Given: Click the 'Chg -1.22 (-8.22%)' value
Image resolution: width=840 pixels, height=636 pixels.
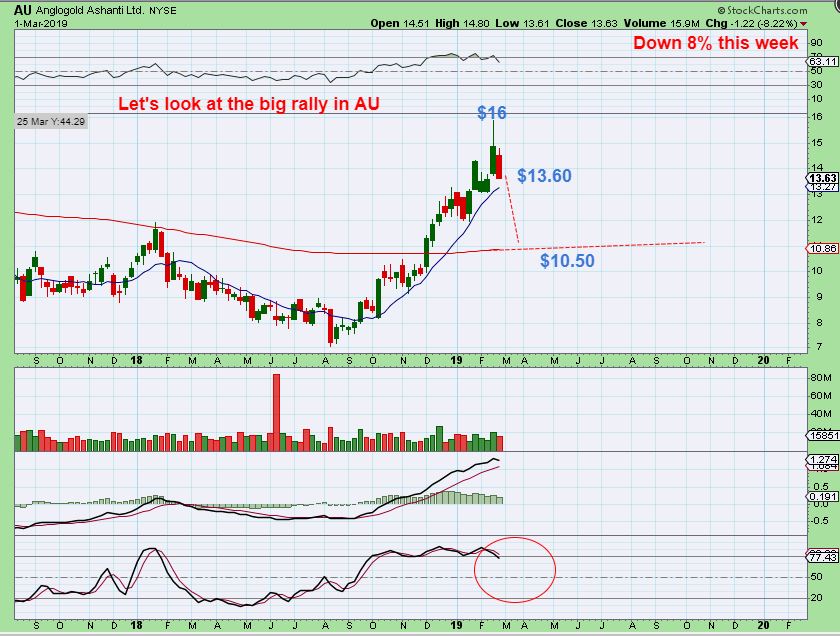Looking at the screenshot, I should (751, 24).
